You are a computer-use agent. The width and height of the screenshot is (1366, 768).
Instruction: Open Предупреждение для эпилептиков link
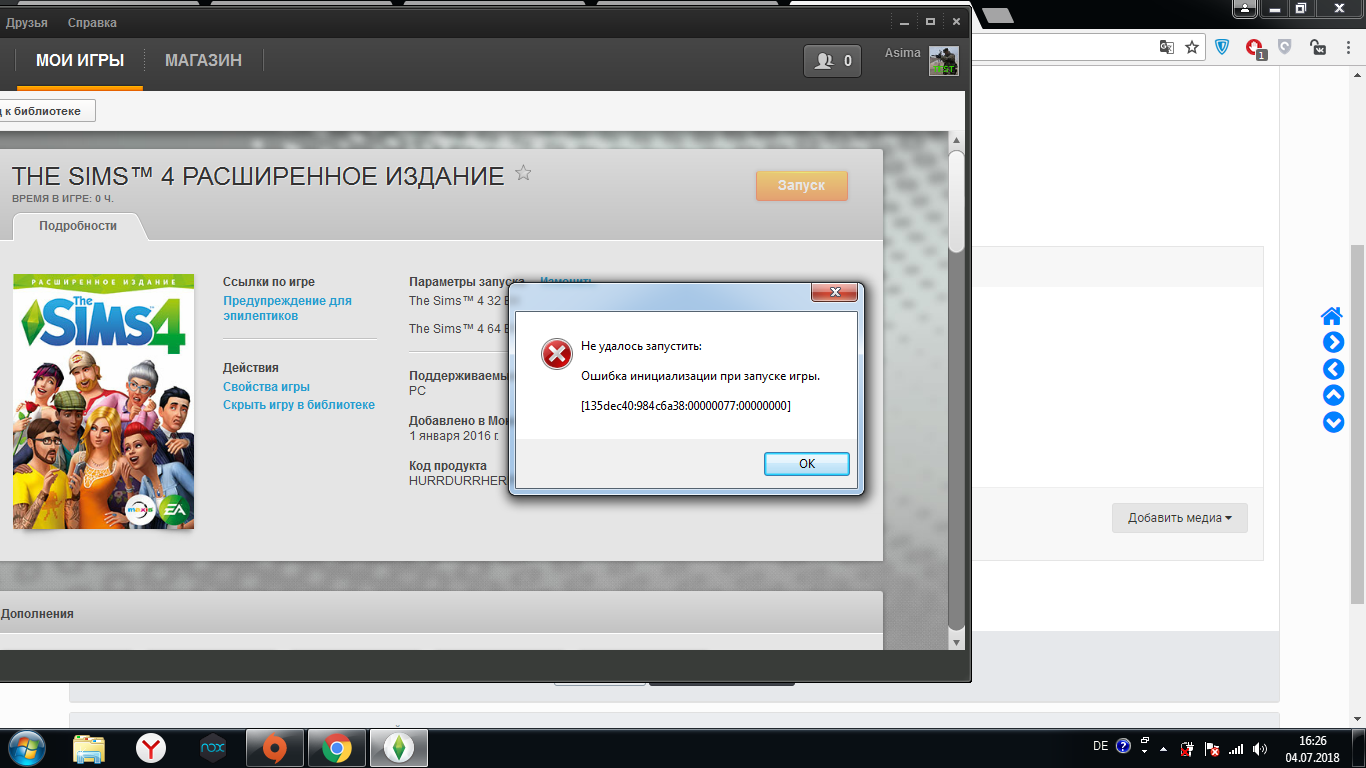pyautogui.click(x=287, y=308)
